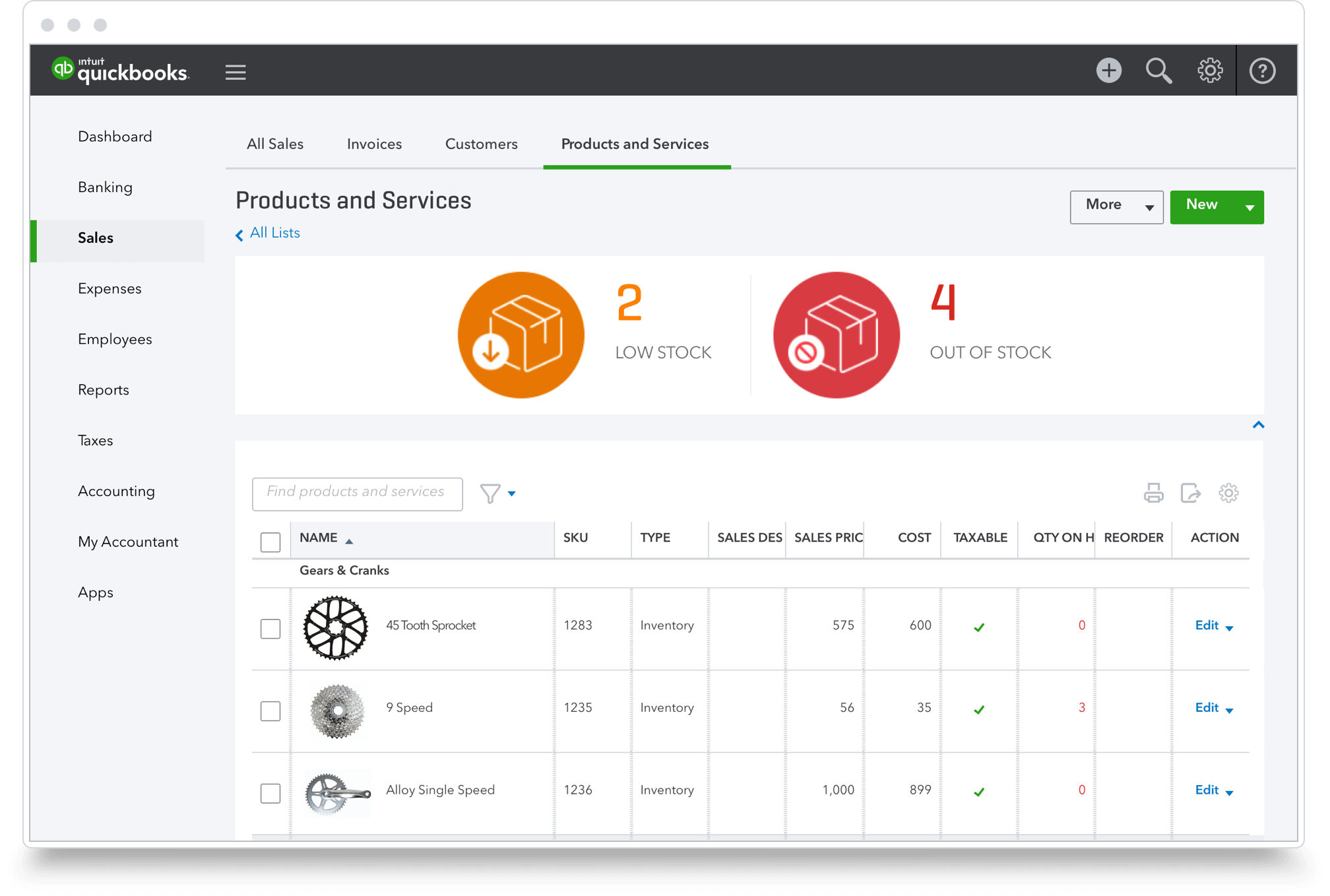This screenshot has width=1330, height=896.
Task: Click the filter icon next to search bar
Action: pyautogui.click(x=491, y=491)
